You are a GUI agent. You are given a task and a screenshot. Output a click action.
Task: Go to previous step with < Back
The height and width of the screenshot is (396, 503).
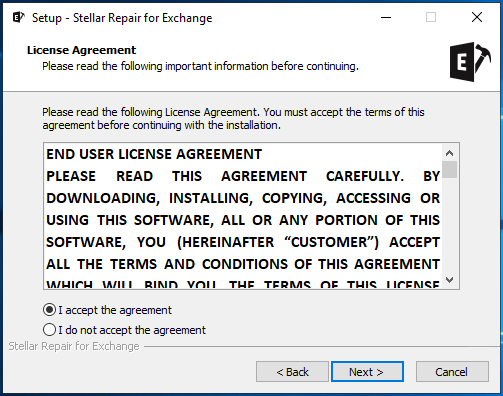coord(292,372)
